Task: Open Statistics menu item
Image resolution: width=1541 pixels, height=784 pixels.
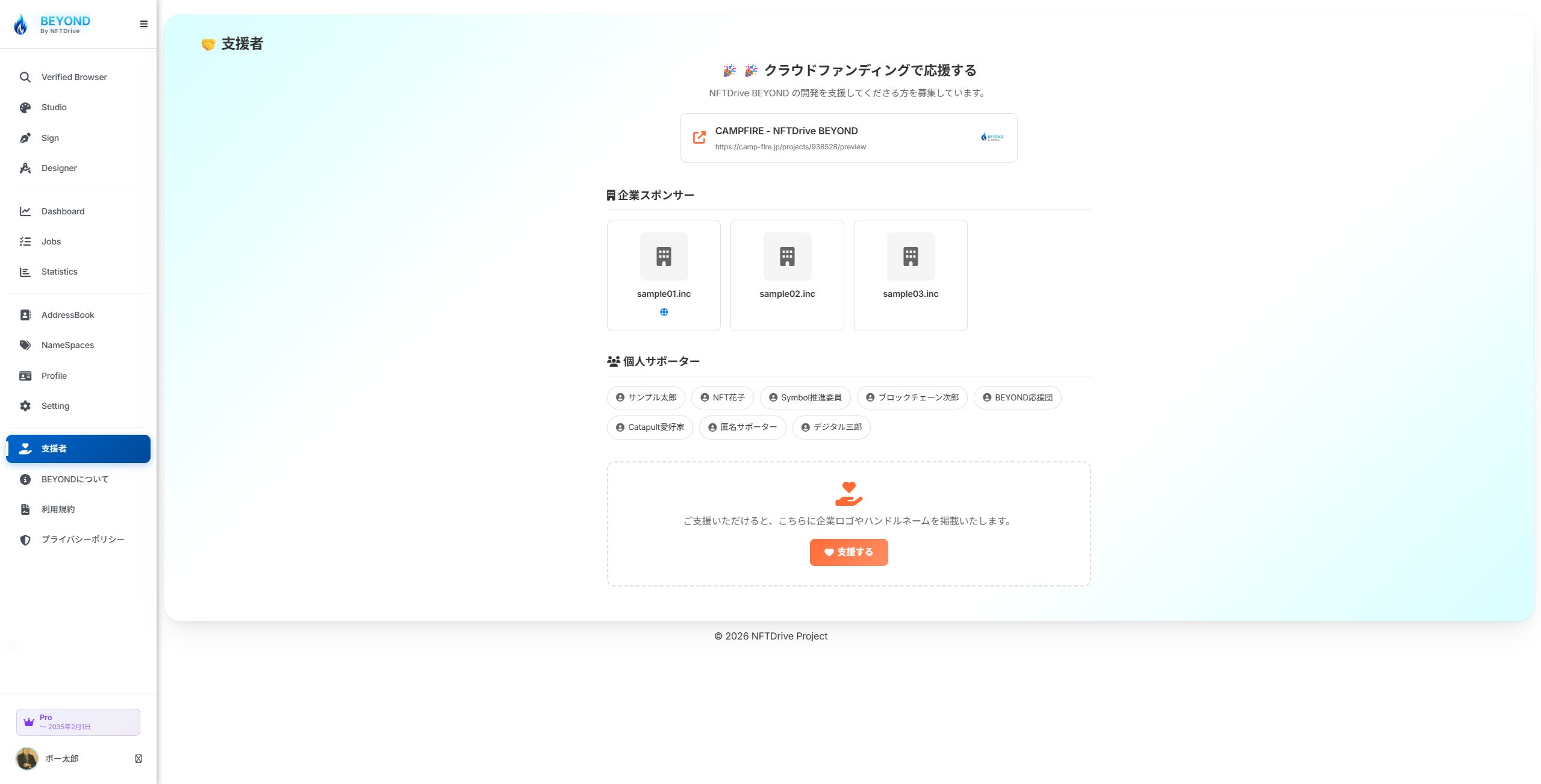Action: pyautogui.click(x=59, y=272)
